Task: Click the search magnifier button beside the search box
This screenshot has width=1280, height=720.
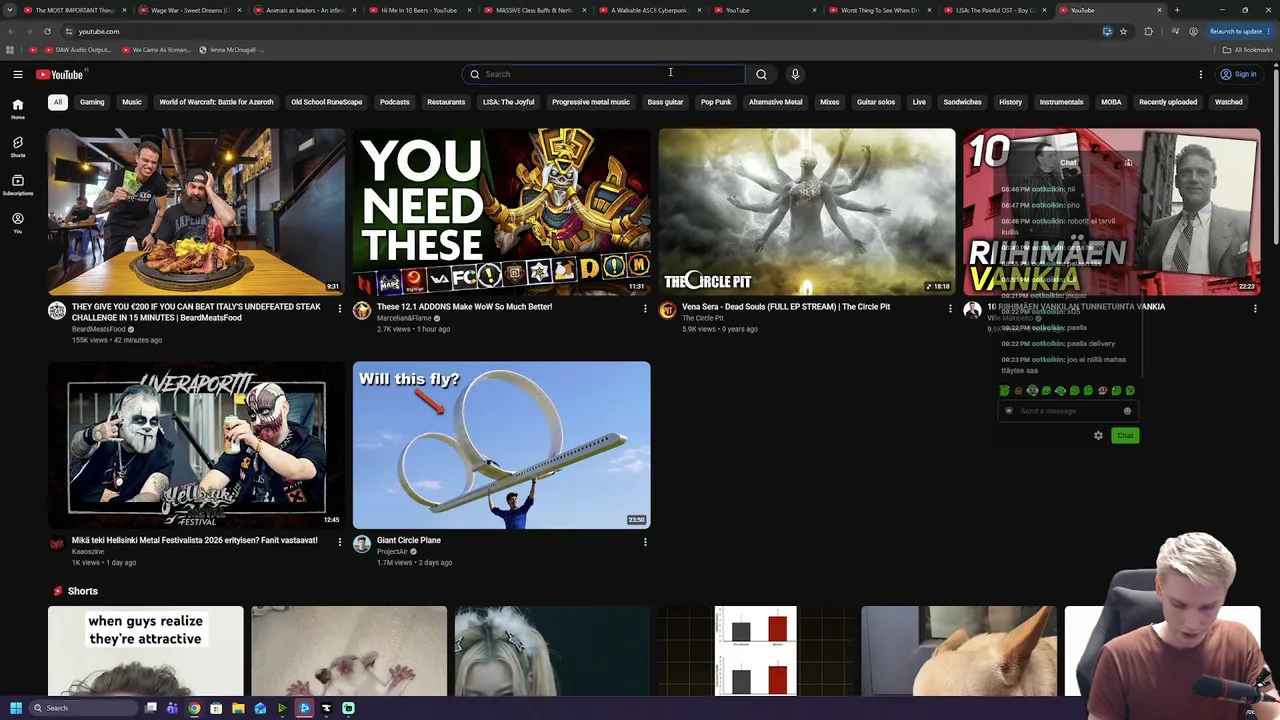Action: click(x=761, y=74)
